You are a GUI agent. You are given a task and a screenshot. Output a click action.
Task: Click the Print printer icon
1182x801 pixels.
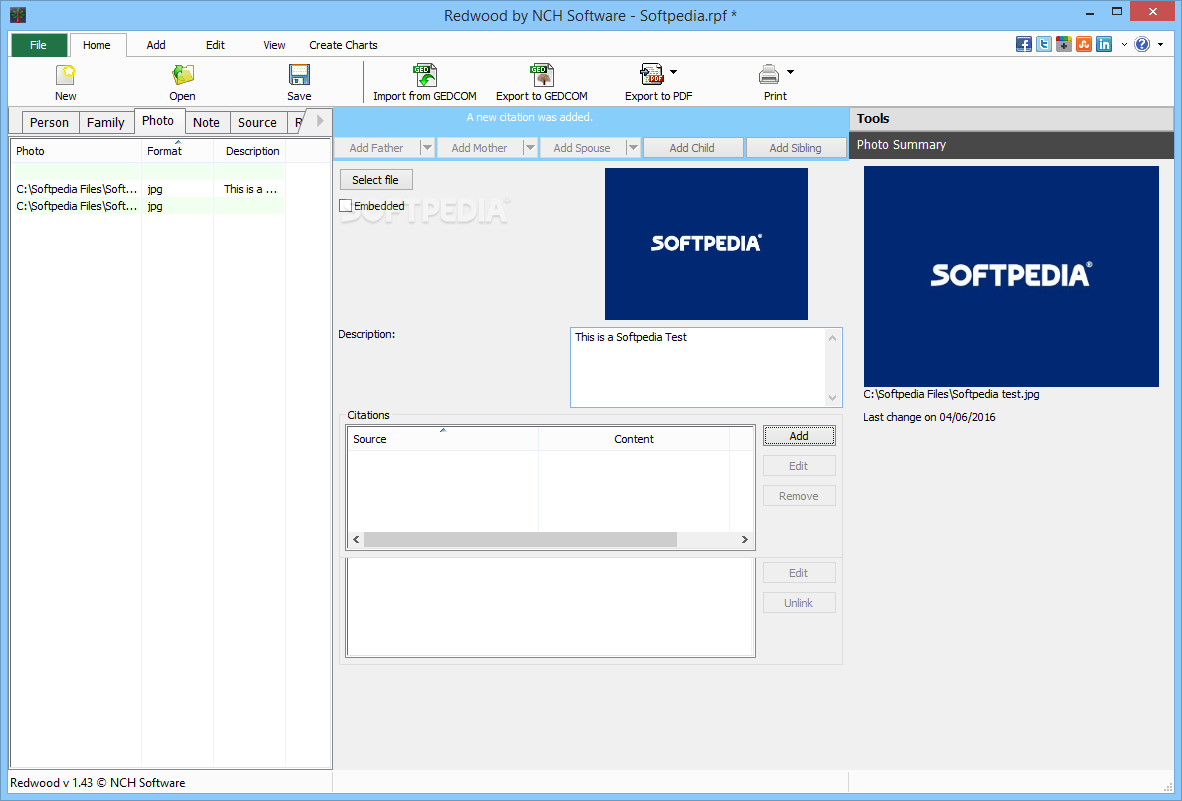[769, 75]
